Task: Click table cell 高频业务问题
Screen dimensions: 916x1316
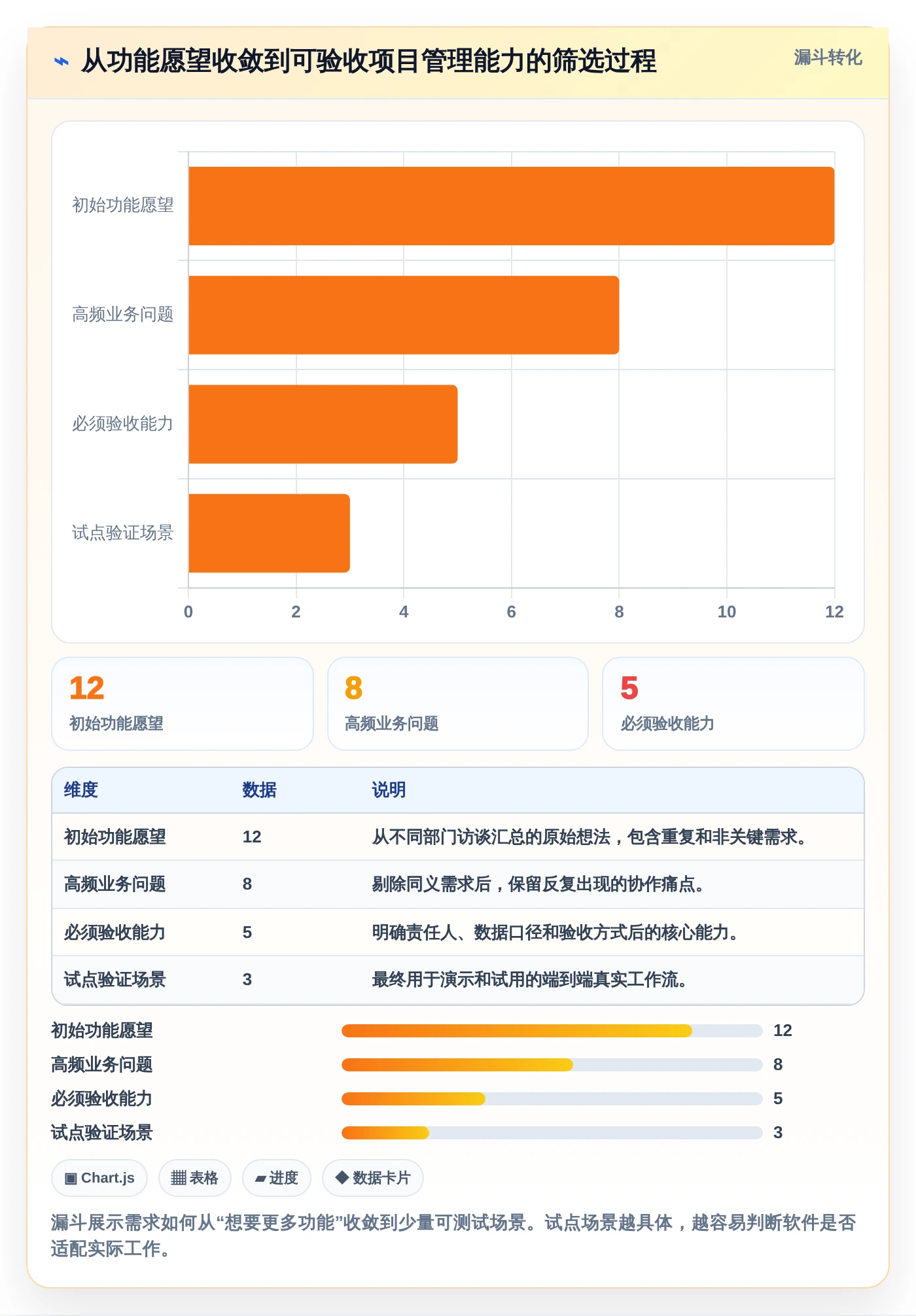Action: 115,884
